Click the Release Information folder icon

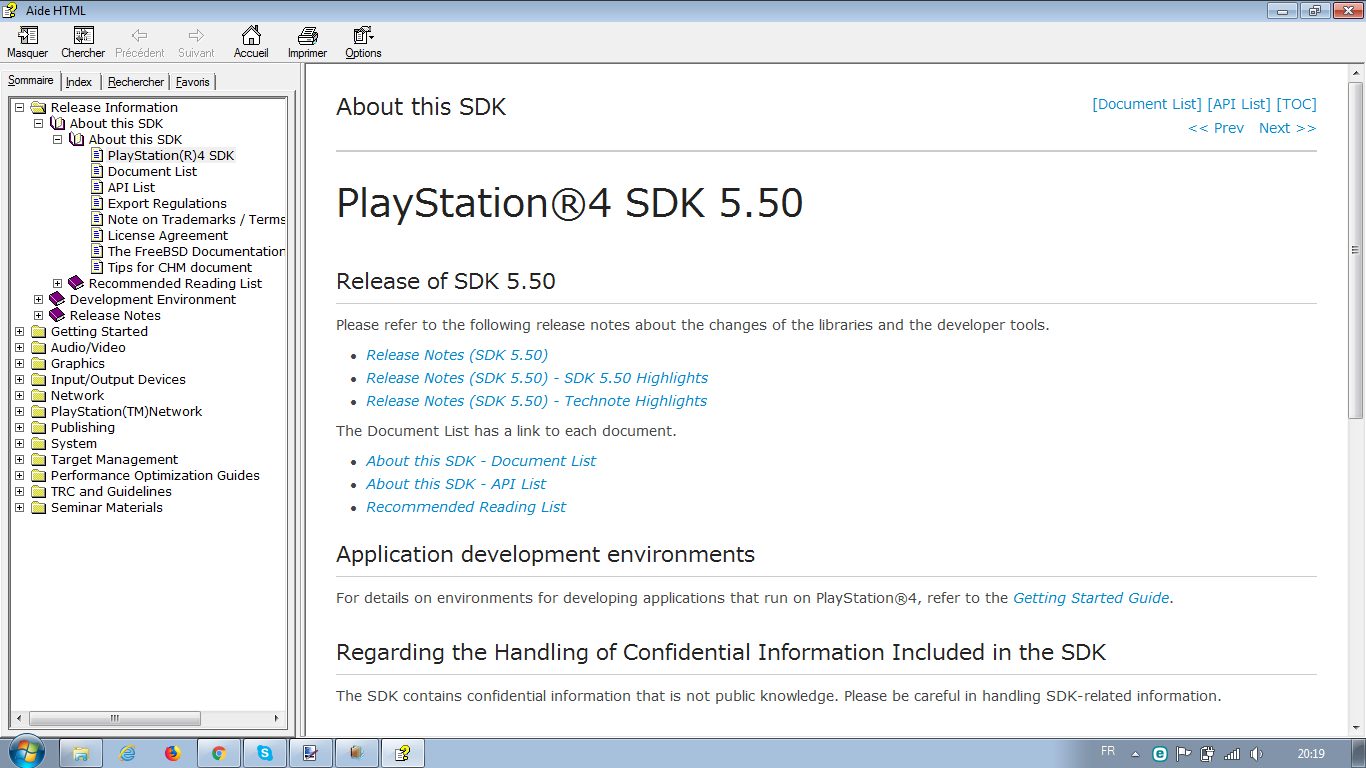pos(39,107)
